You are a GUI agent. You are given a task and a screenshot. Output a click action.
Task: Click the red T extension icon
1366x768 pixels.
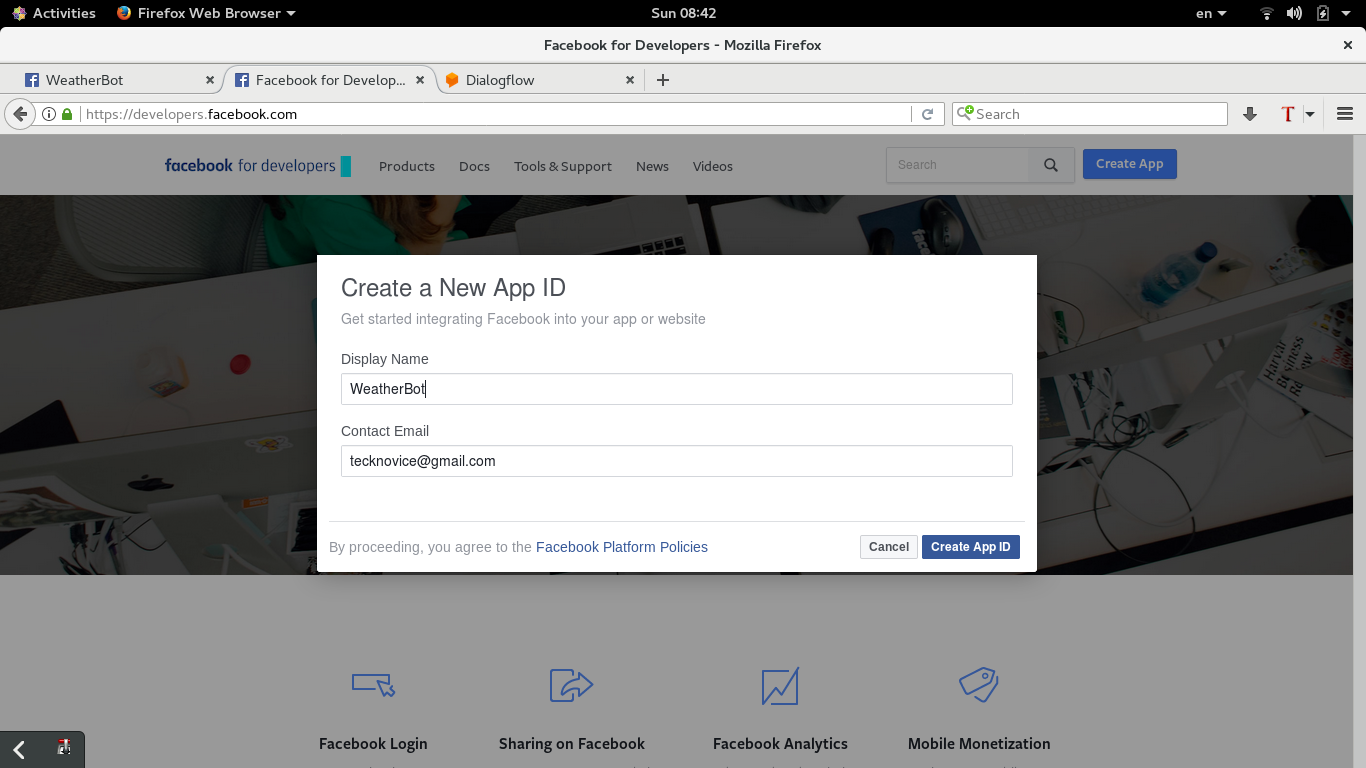(x=1288, y=114)
